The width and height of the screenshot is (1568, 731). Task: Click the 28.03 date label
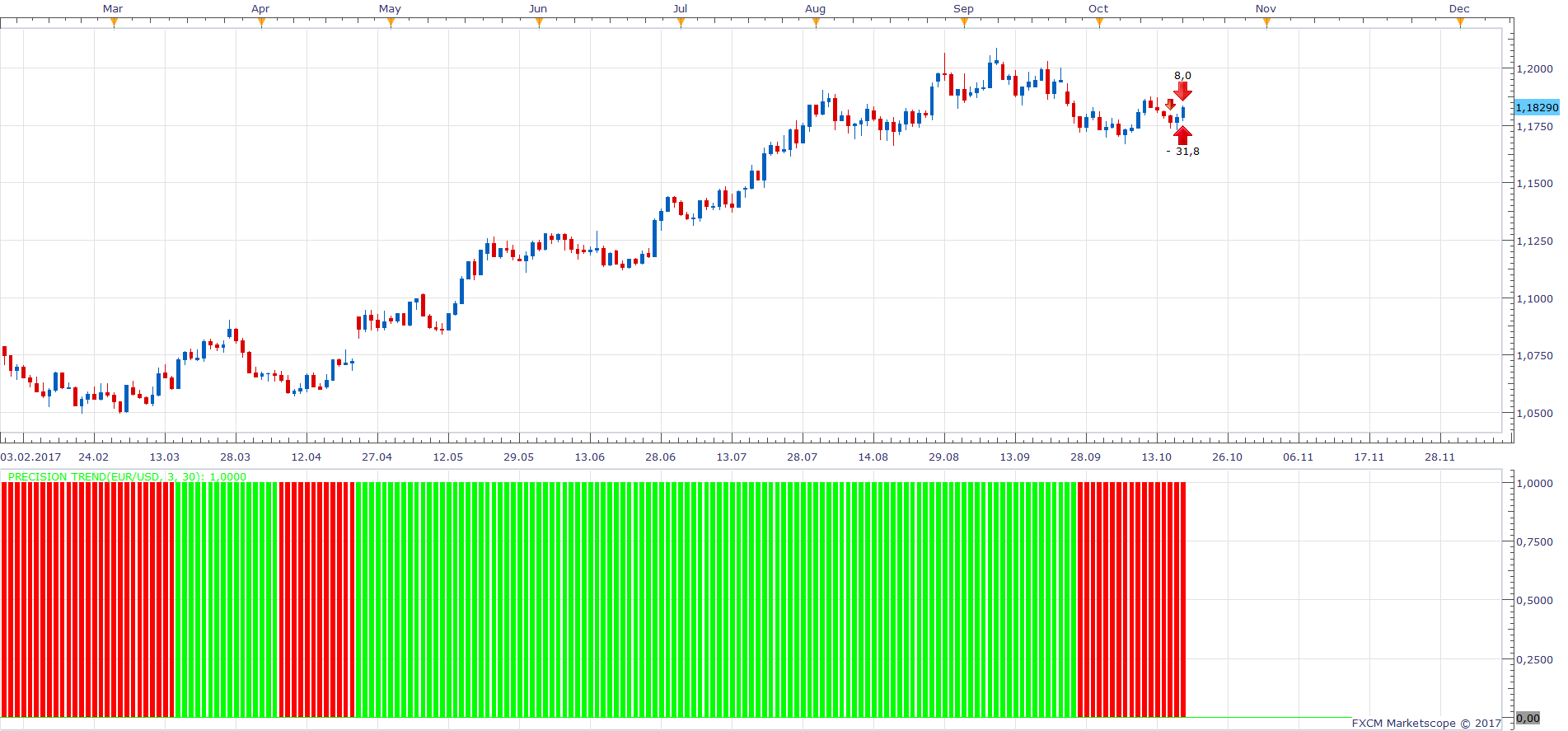pos(235,457)
